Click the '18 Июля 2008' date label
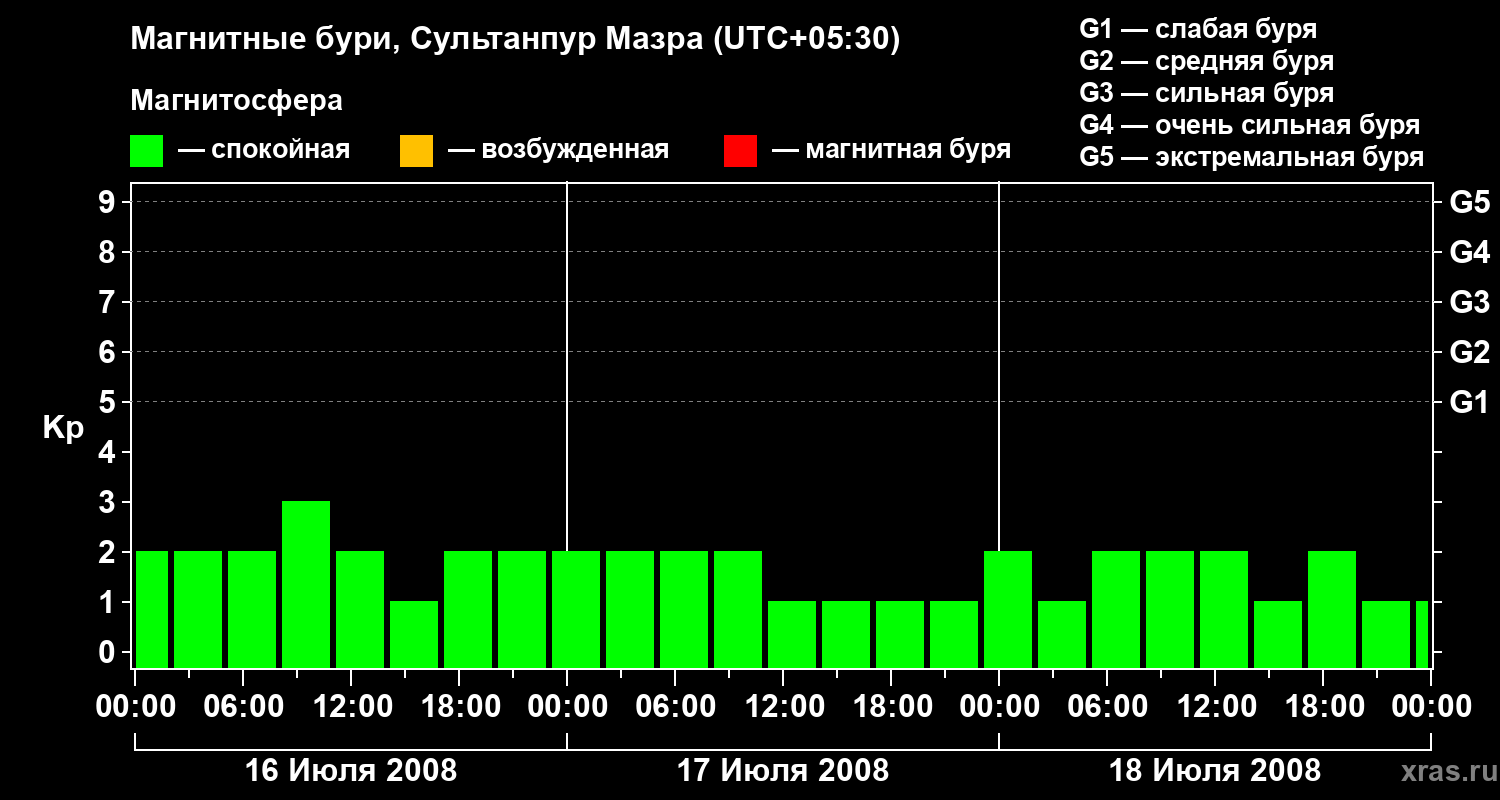Screen dimensions: 1500x800 pos(1215,771)
